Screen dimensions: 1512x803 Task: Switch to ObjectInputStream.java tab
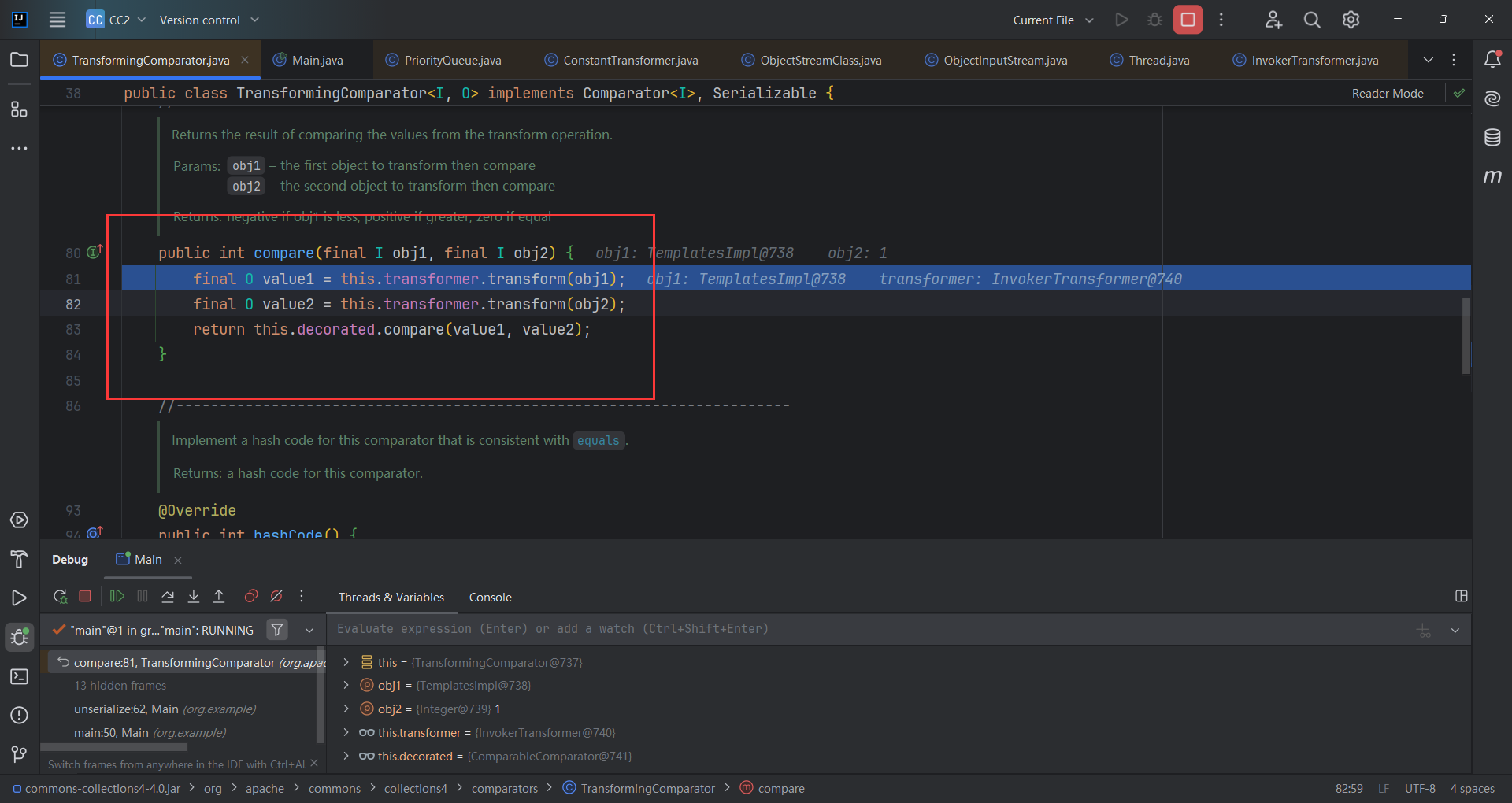click(x=996, y=60)
